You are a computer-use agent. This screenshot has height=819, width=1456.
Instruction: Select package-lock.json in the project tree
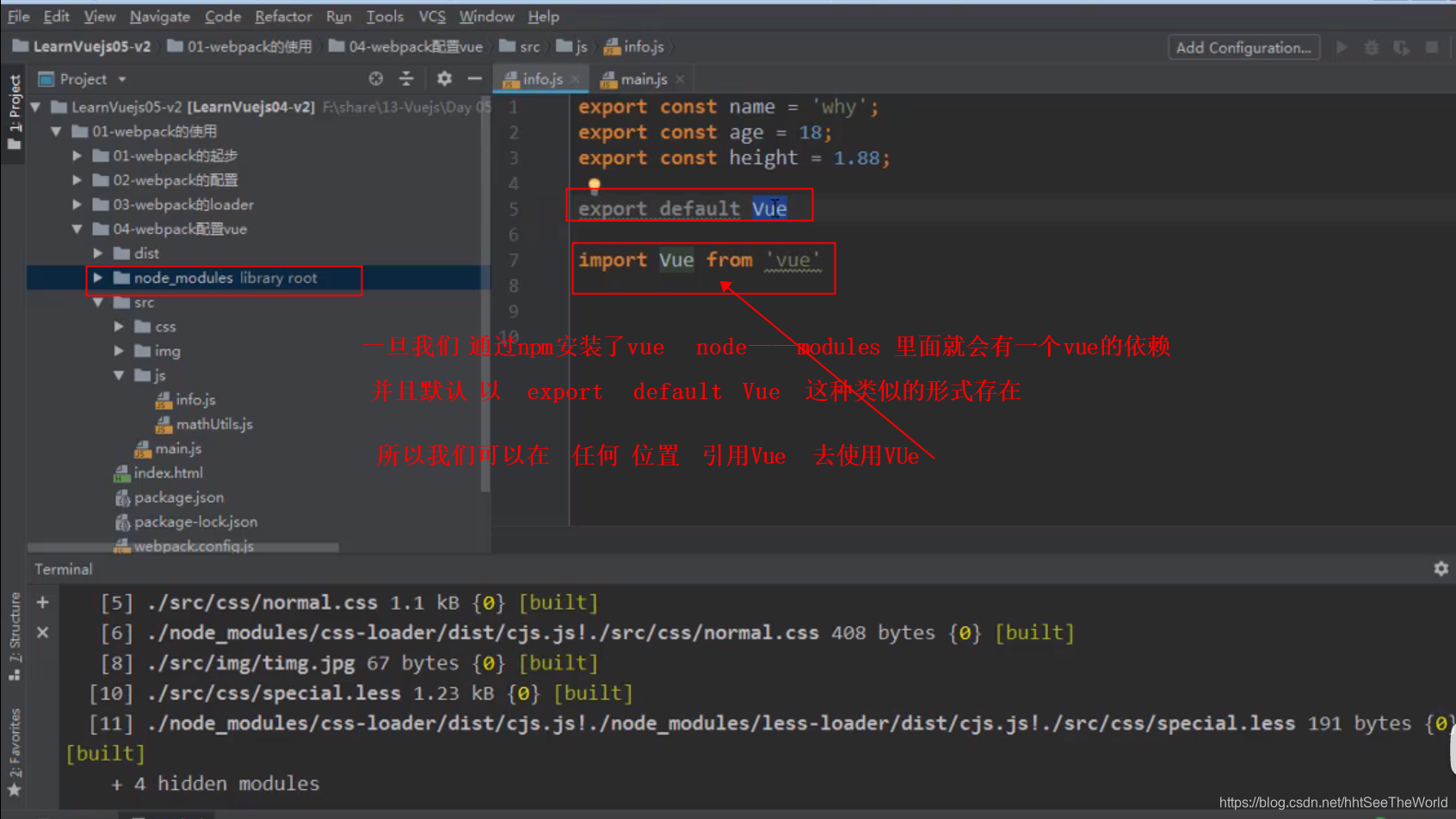click(x=185, y=521)
